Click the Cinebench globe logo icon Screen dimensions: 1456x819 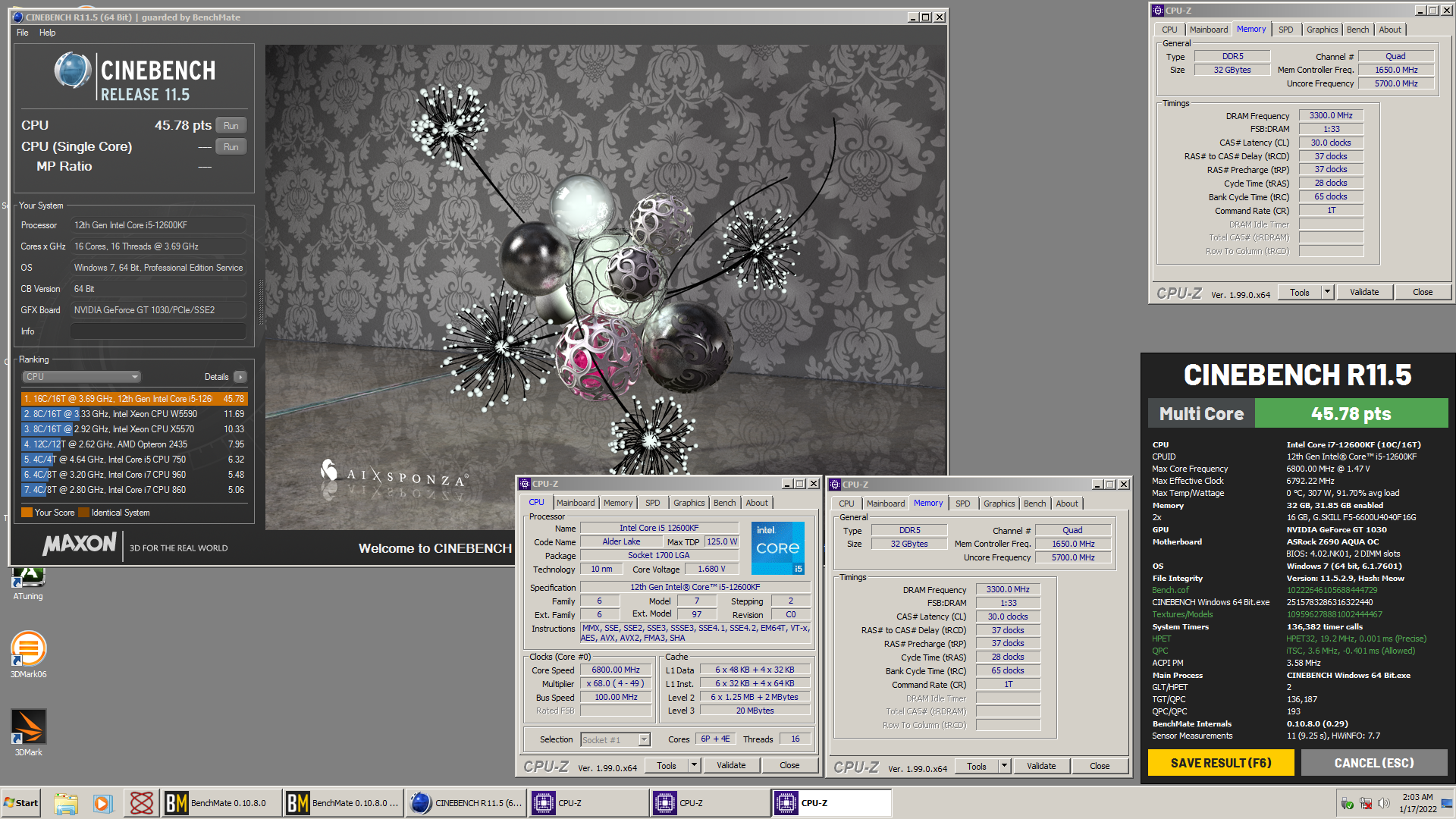click(x=73, y=71)
